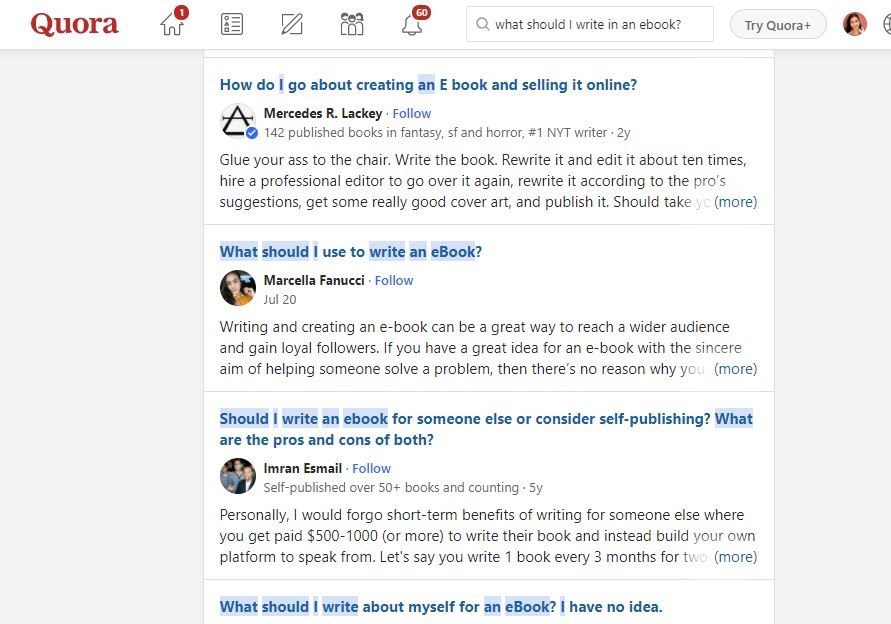Click the Try Quora+ button
This screenshot has width=891, height=624.
coord(777,24)
